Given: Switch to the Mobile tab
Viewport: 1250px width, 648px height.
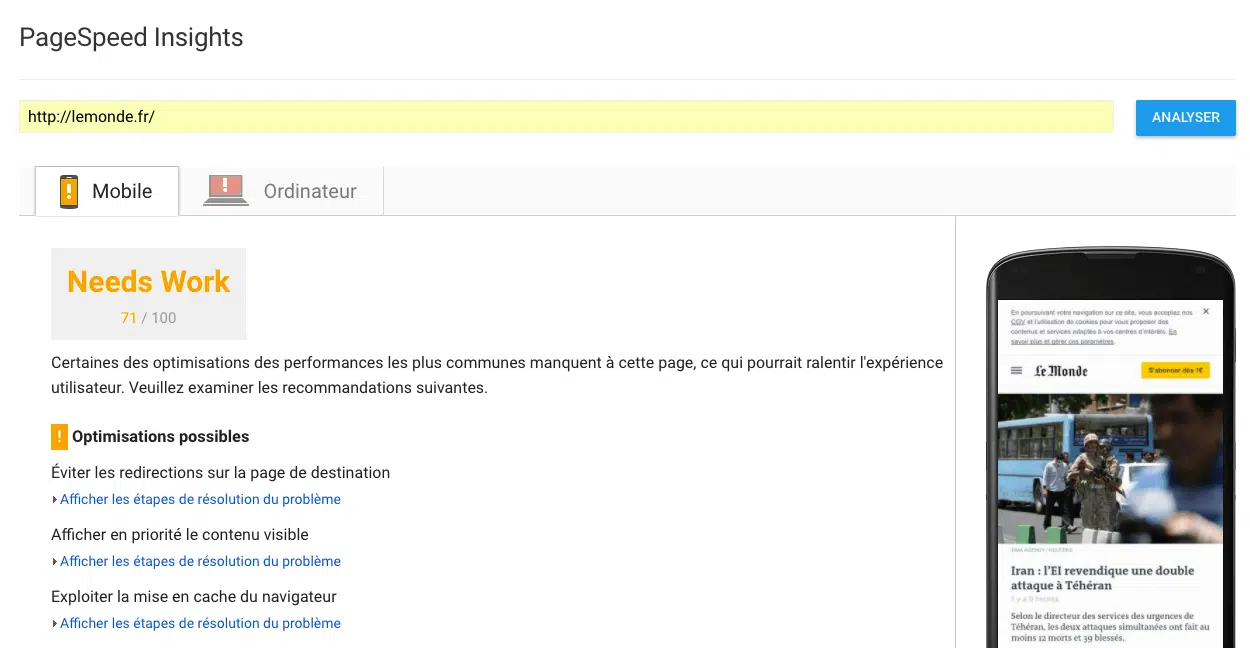Looking at the screenshot, I should pyautogui.click(x=107, y=191).
